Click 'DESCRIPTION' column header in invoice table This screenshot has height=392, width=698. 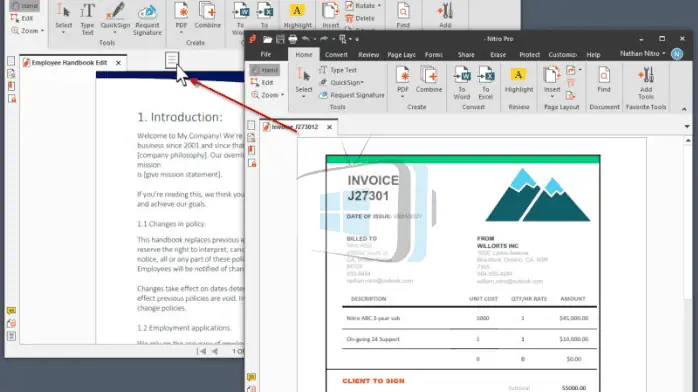(x=368, y=299)
